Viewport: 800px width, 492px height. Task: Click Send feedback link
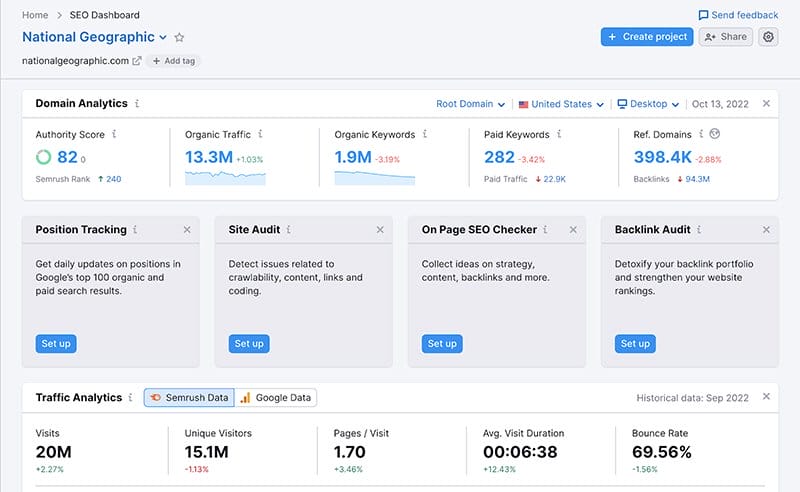[x=744, y=15]
